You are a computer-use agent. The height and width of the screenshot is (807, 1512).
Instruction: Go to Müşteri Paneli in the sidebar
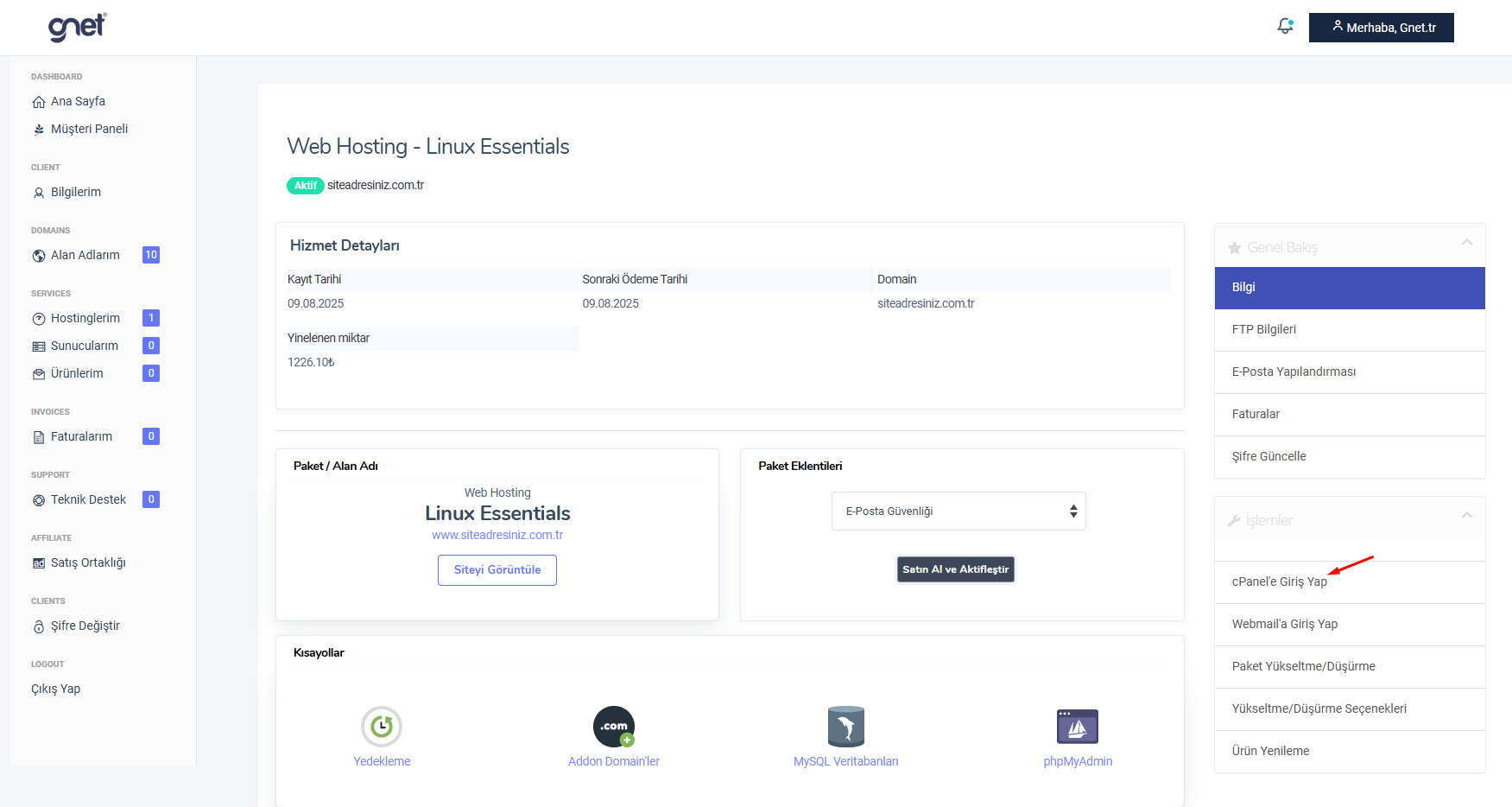89,130
